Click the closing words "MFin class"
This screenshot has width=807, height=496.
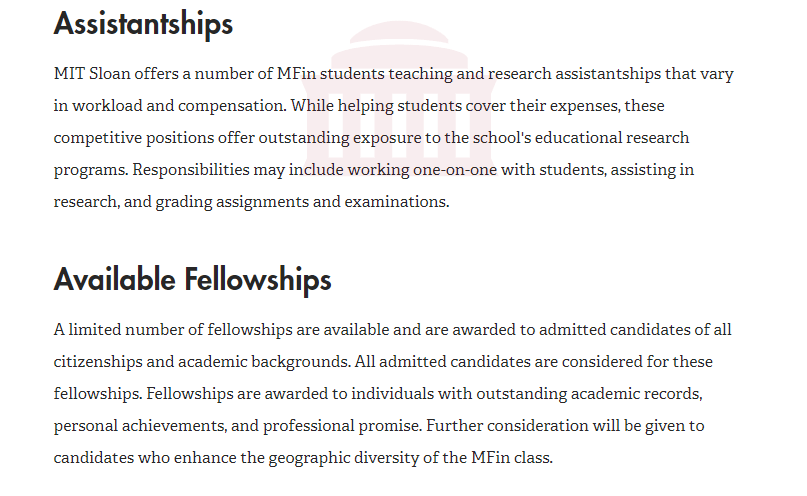click(x=511, y=458)
